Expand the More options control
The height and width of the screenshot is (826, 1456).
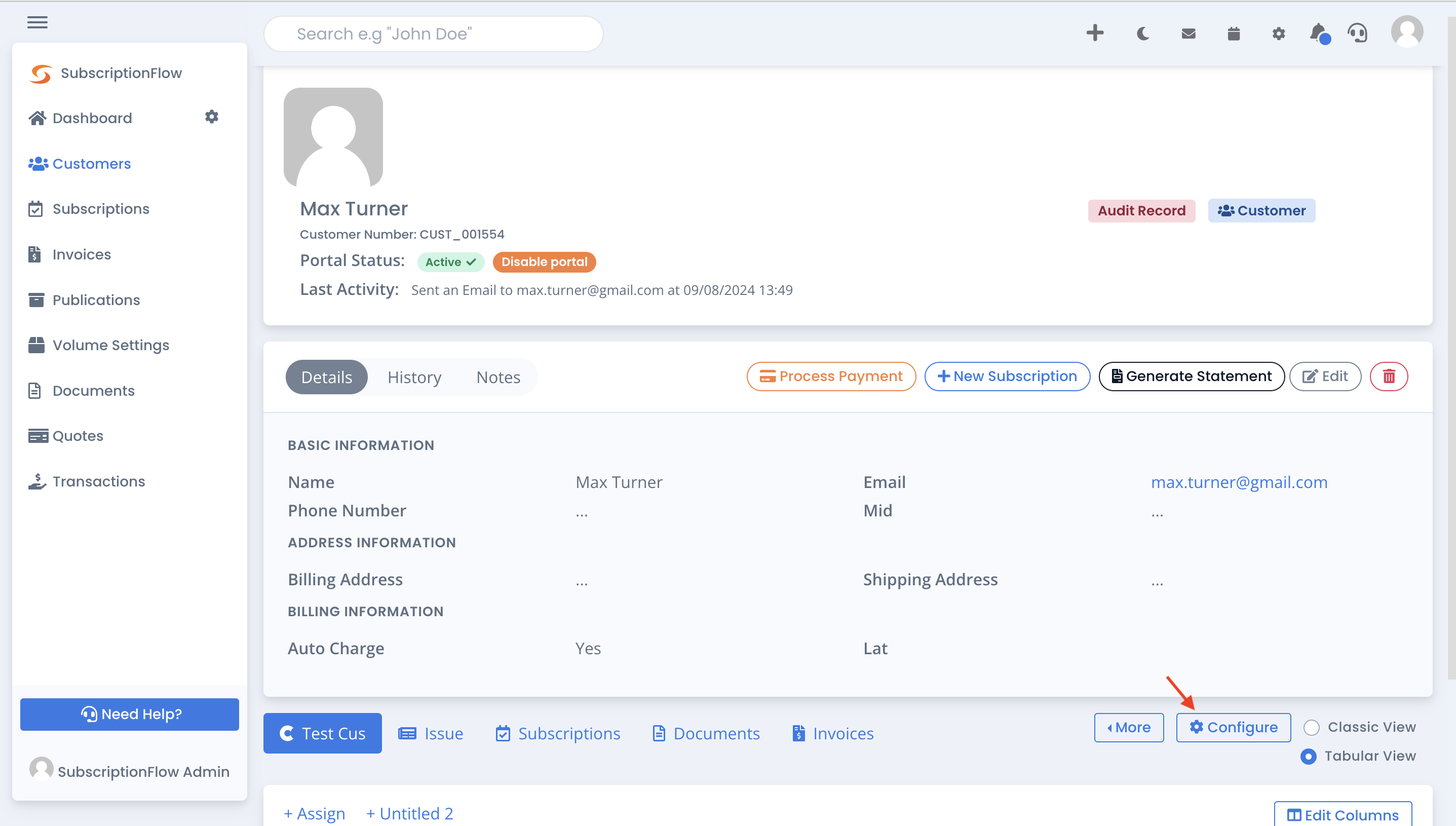(x=1128, y=727)
